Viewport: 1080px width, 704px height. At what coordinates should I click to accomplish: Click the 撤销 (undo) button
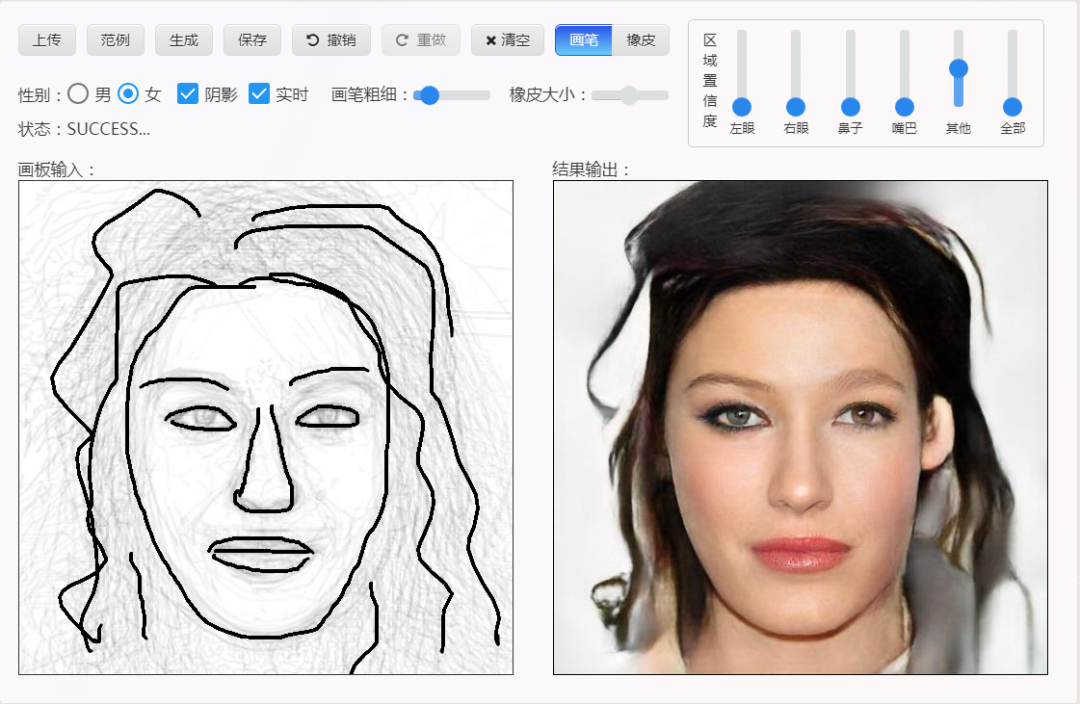click(x=331, y=40)
